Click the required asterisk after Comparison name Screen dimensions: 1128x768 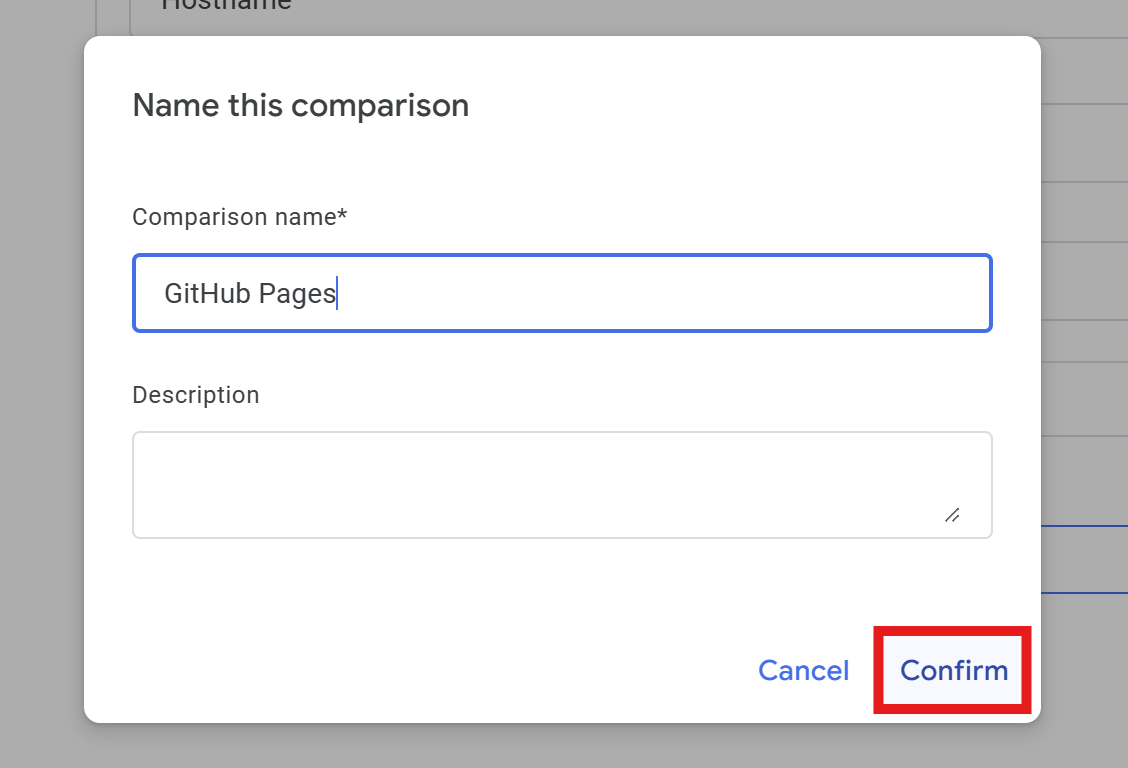[x=342, y=216]
